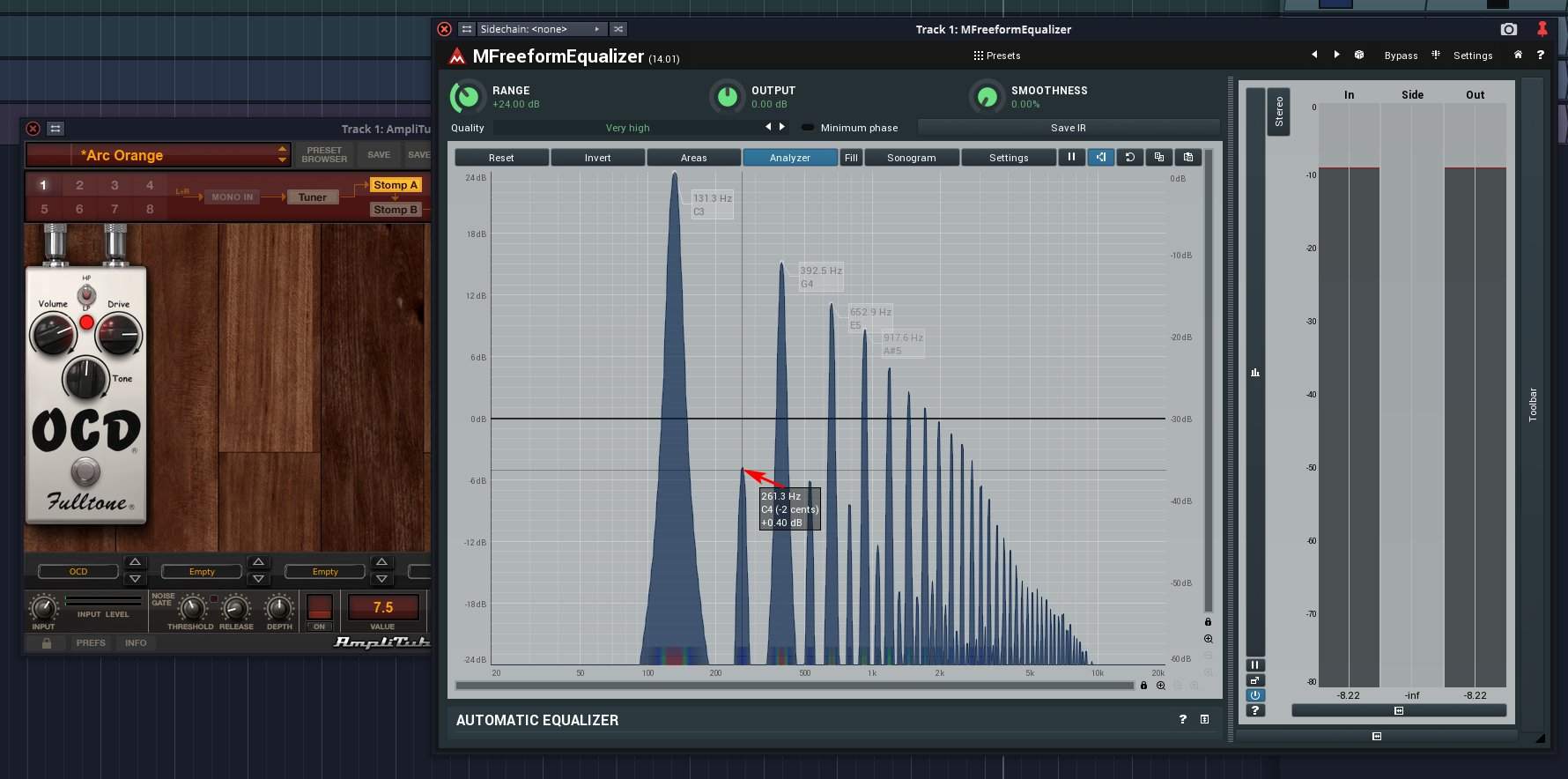Collapse the Automatic Equalizer panel icon

[1204, 719]
